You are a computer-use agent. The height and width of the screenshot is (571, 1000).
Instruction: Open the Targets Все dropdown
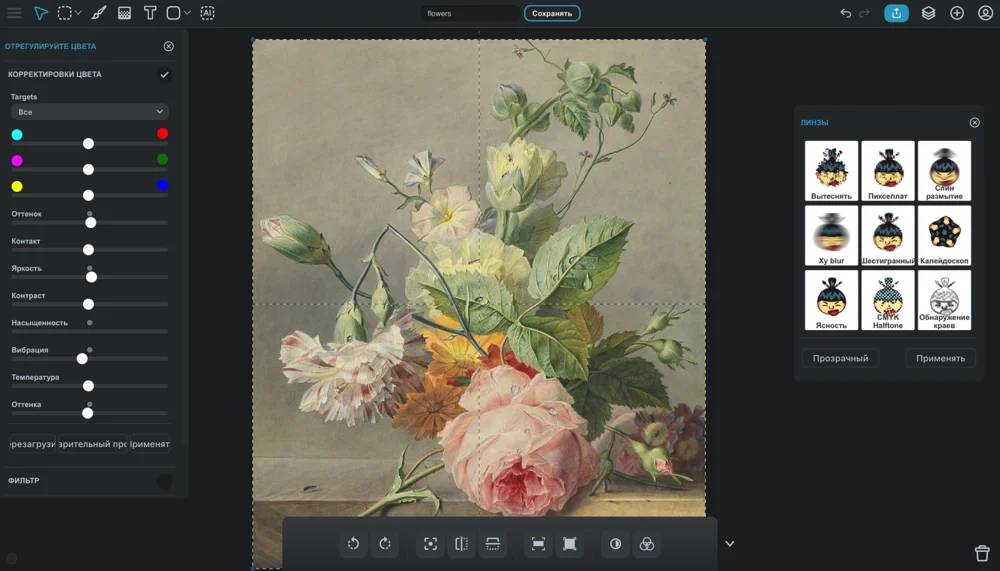click(89, 112)
